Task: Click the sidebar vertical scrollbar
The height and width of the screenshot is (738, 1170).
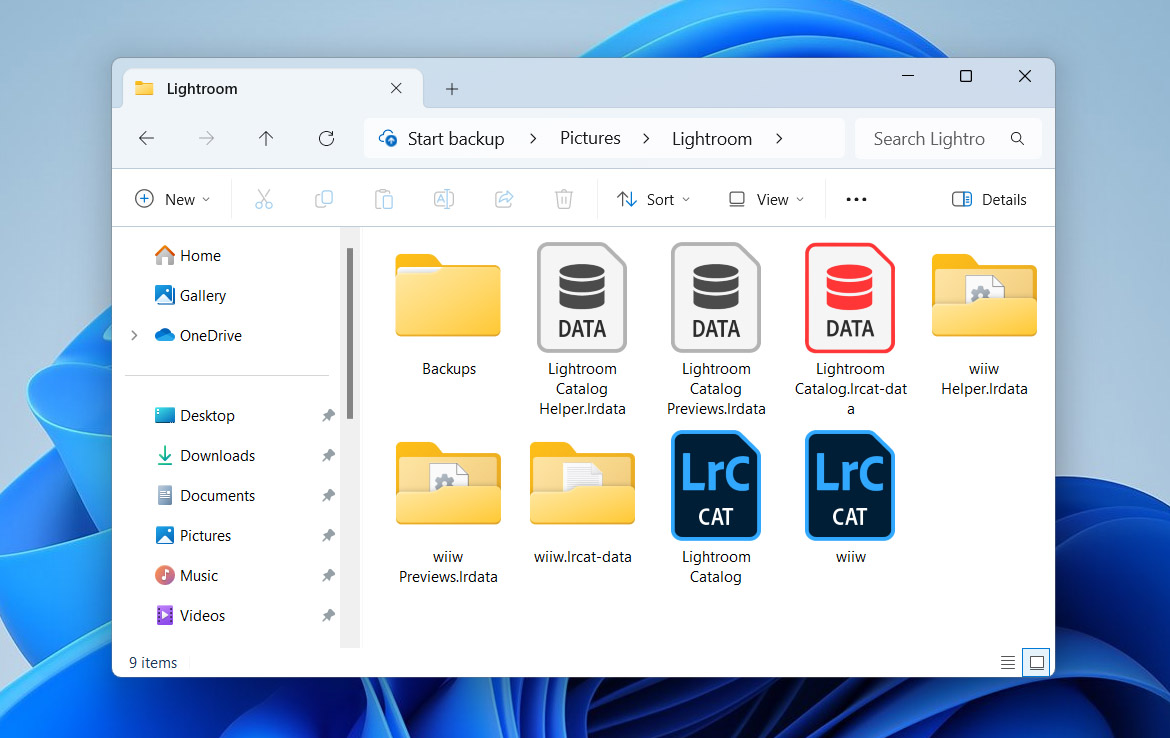Action: pos(349,334)
